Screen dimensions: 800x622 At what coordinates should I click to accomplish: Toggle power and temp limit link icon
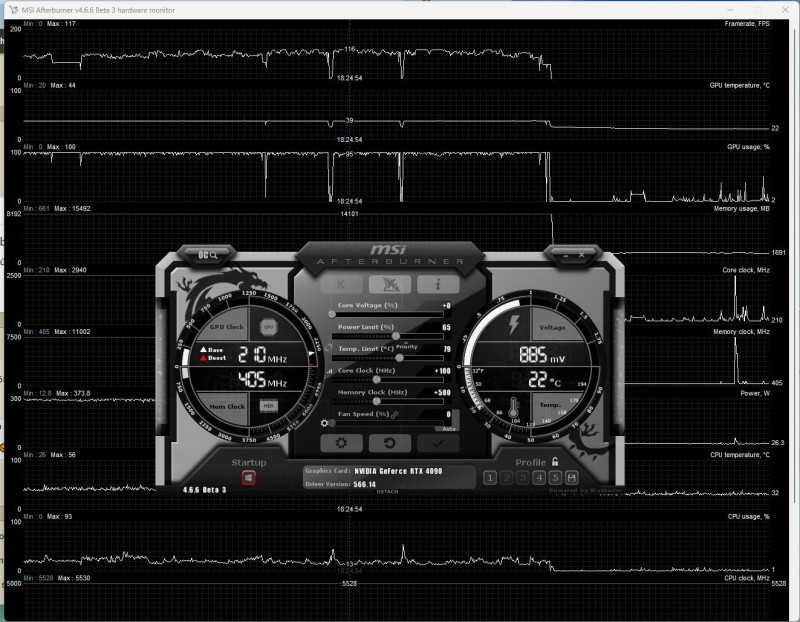[329, 347]
